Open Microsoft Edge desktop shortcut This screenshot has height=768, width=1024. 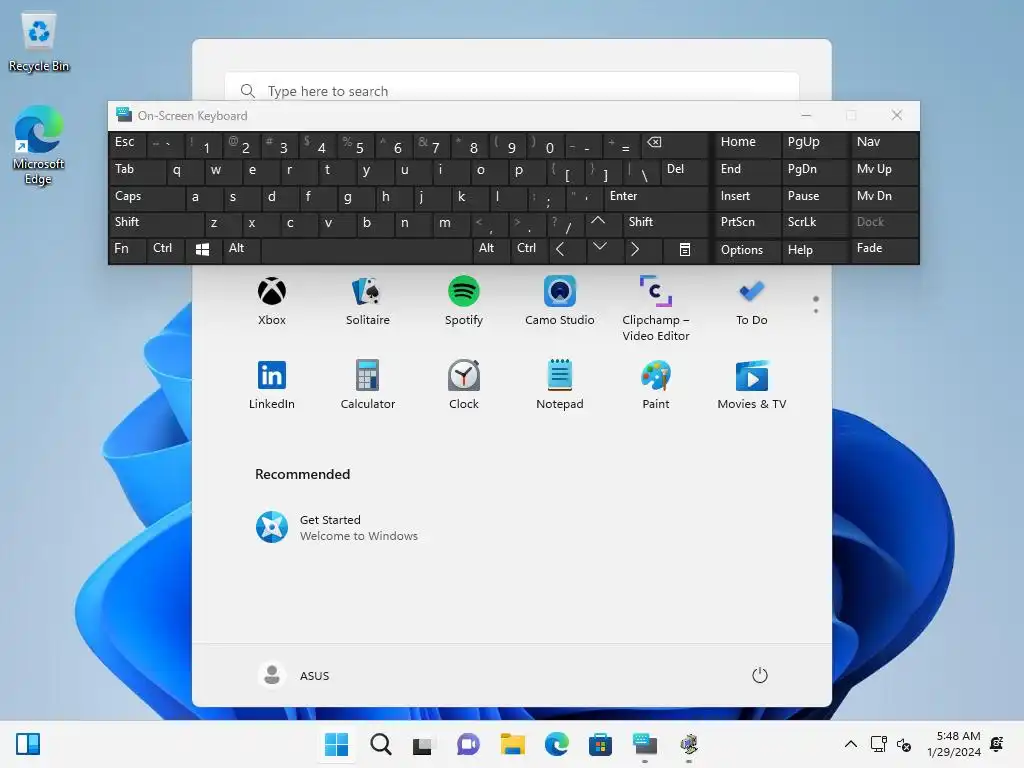[x=39, y=146]
